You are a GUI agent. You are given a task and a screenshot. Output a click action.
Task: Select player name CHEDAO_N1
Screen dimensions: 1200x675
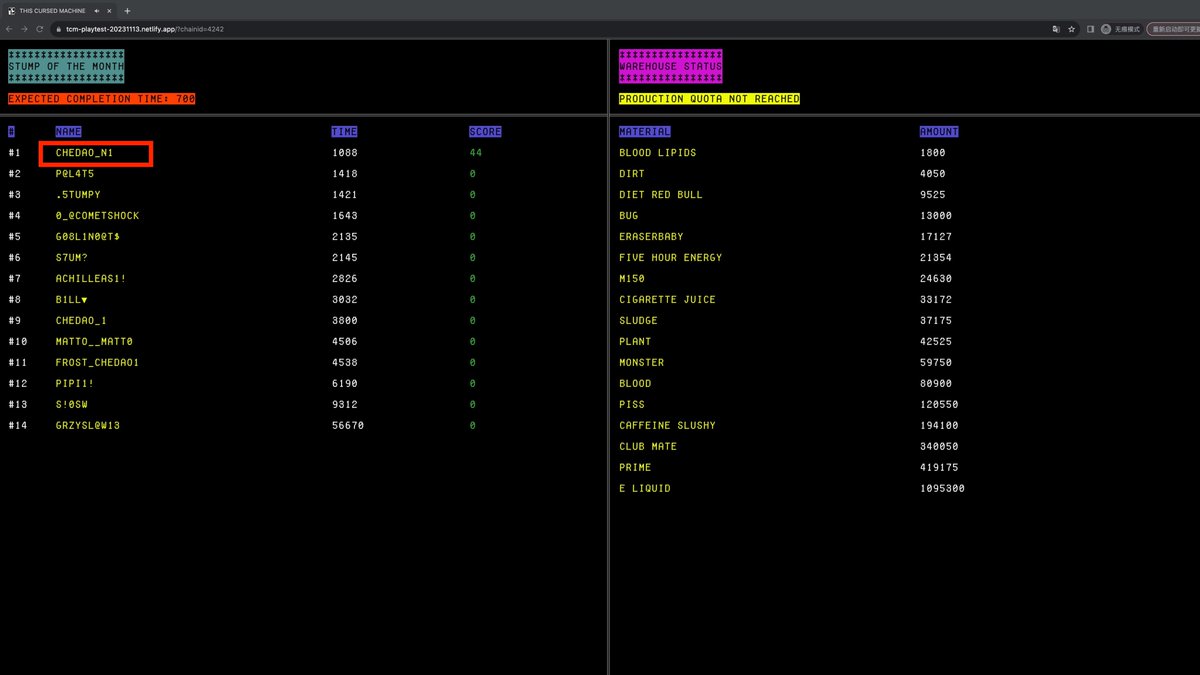coord(85,153)
